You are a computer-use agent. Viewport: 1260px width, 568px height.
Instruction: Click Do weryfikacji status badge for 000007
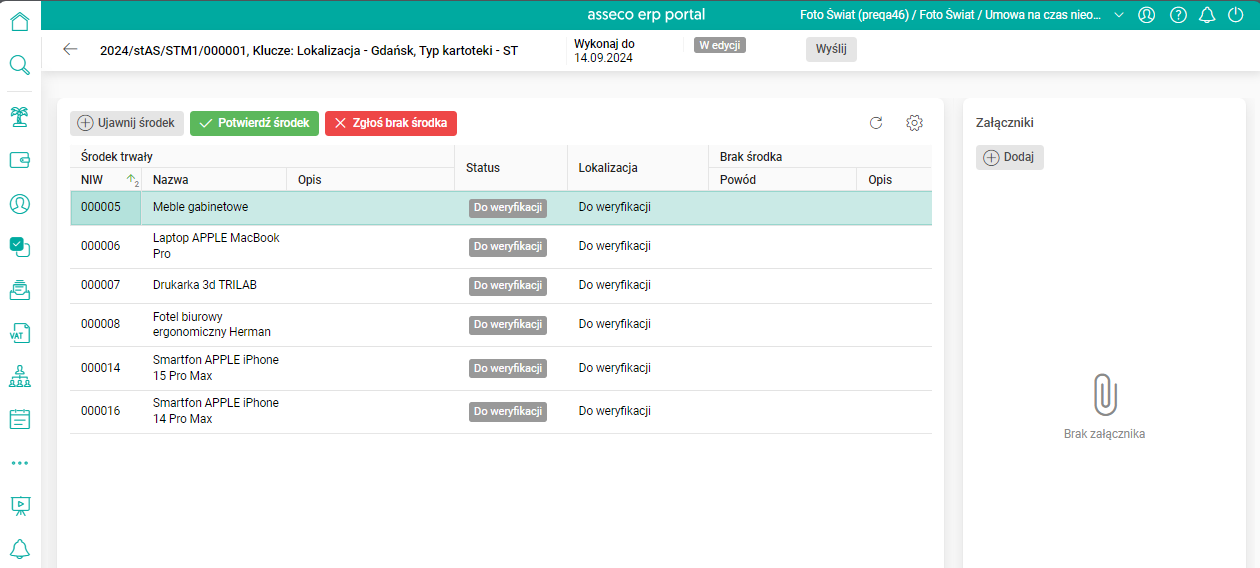tap(508, 286)
